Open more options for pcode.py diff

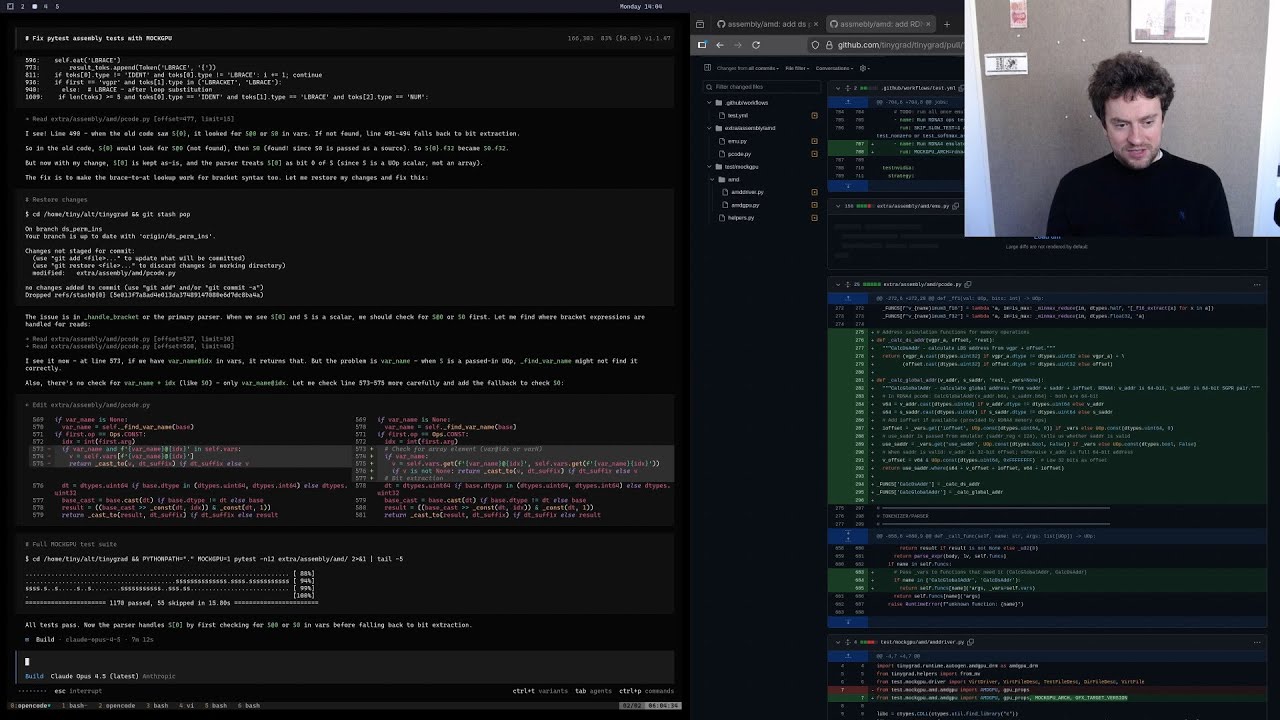1257,284
